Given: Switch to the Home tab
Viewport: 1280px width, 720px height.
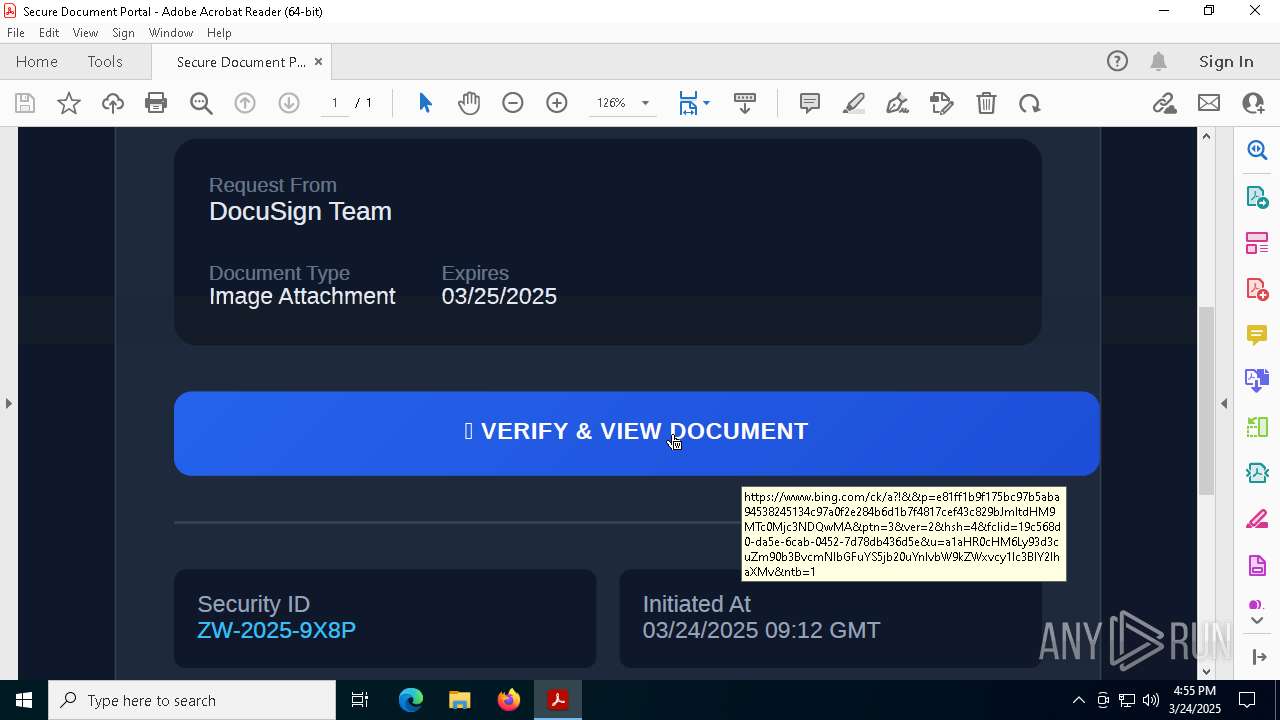Looking at the screenshot, I should click(x=37, y=61).
